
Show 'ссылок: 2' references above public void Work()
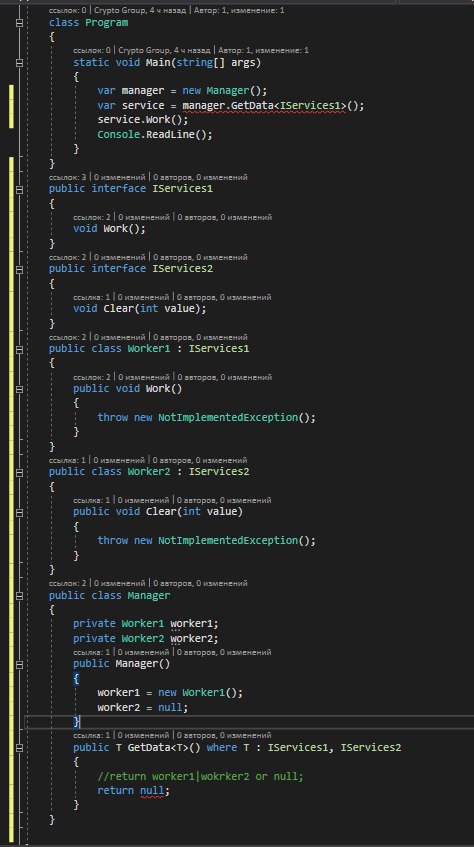point(92,377)
